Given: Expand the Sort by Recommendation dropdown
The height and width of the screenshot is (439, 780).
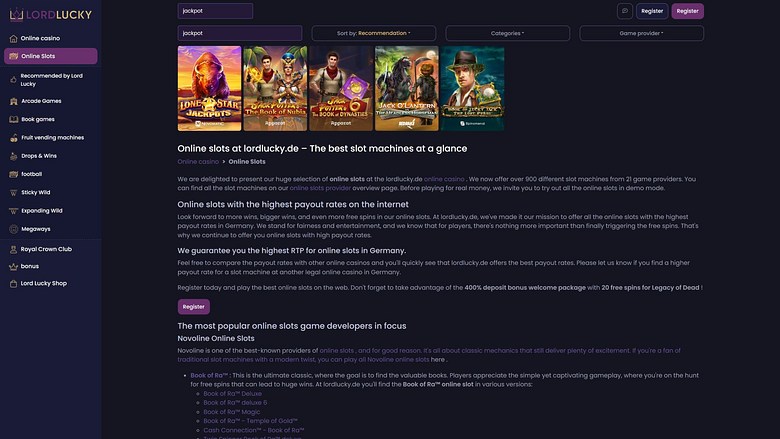Looking at the screenshot, I should point(374,33).
